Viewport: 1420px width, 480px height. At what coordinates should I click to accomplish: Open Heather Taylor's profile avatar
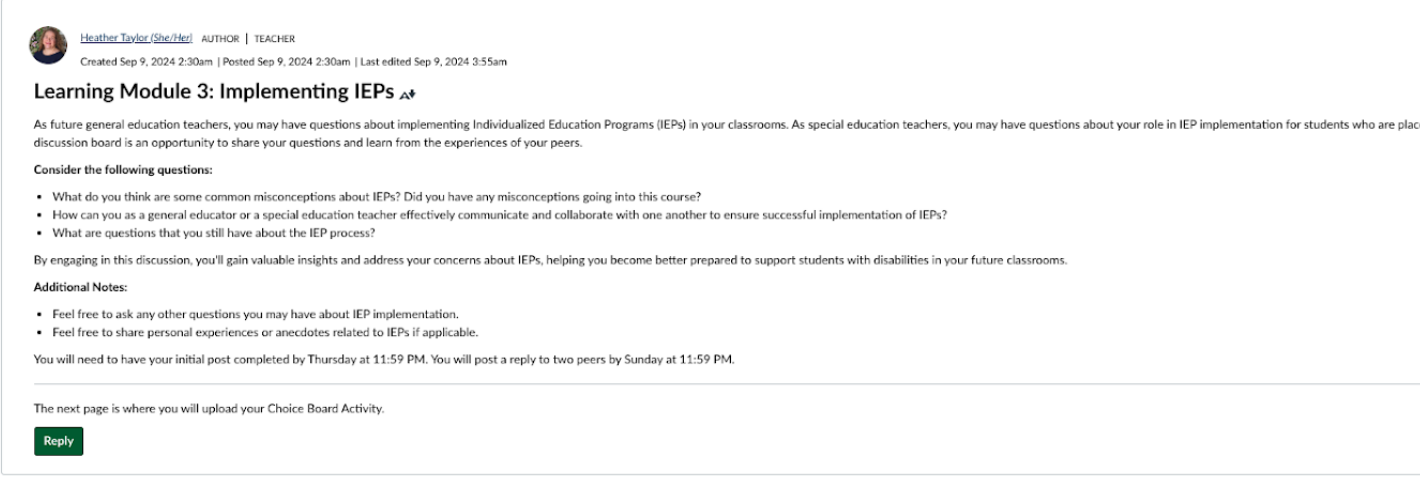click(x=49, y=46)
